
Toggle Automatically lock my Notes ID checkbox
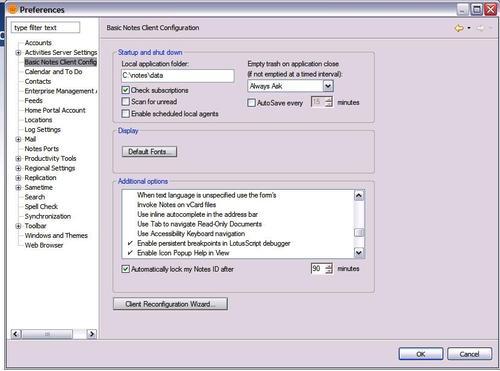click(125, 269)
